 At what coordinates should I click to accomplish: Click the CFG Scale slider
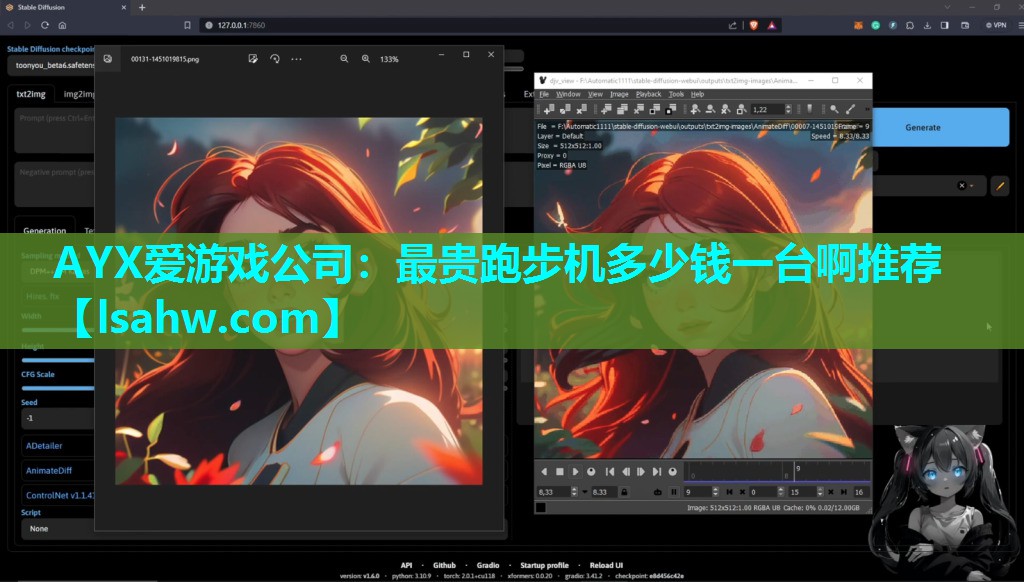(x=57, y=388)
